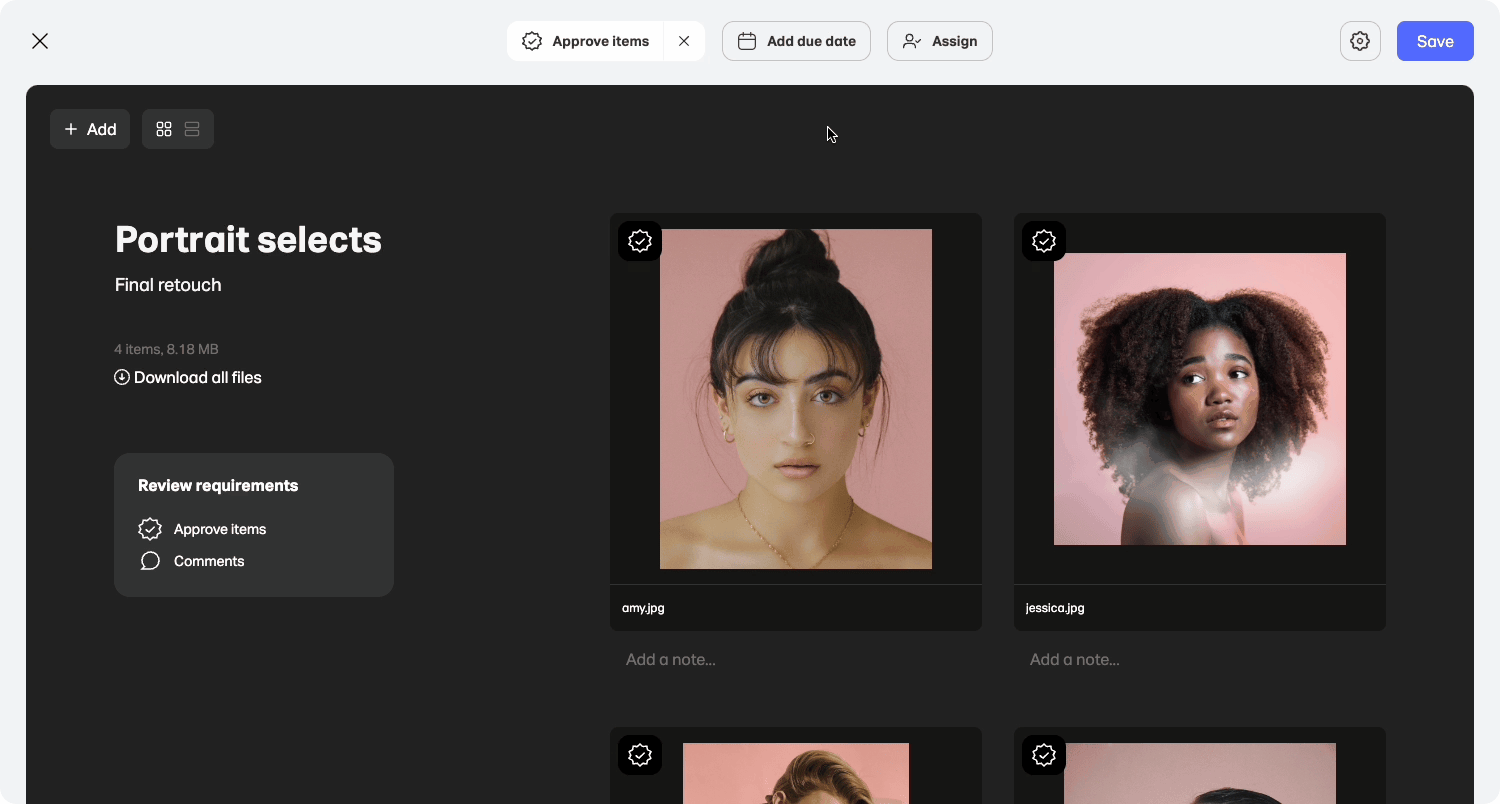The height and width of the screenshot is (804, 1500).
Task: Click the Add button to add items
Action: pyautogui.click(x=90, y=129)
